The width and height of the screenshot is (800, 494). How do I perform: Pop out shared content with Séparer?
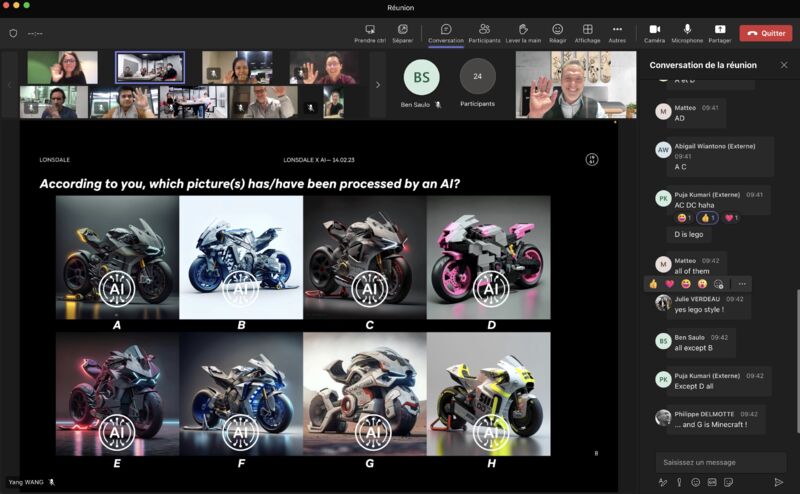pos(403,33)
